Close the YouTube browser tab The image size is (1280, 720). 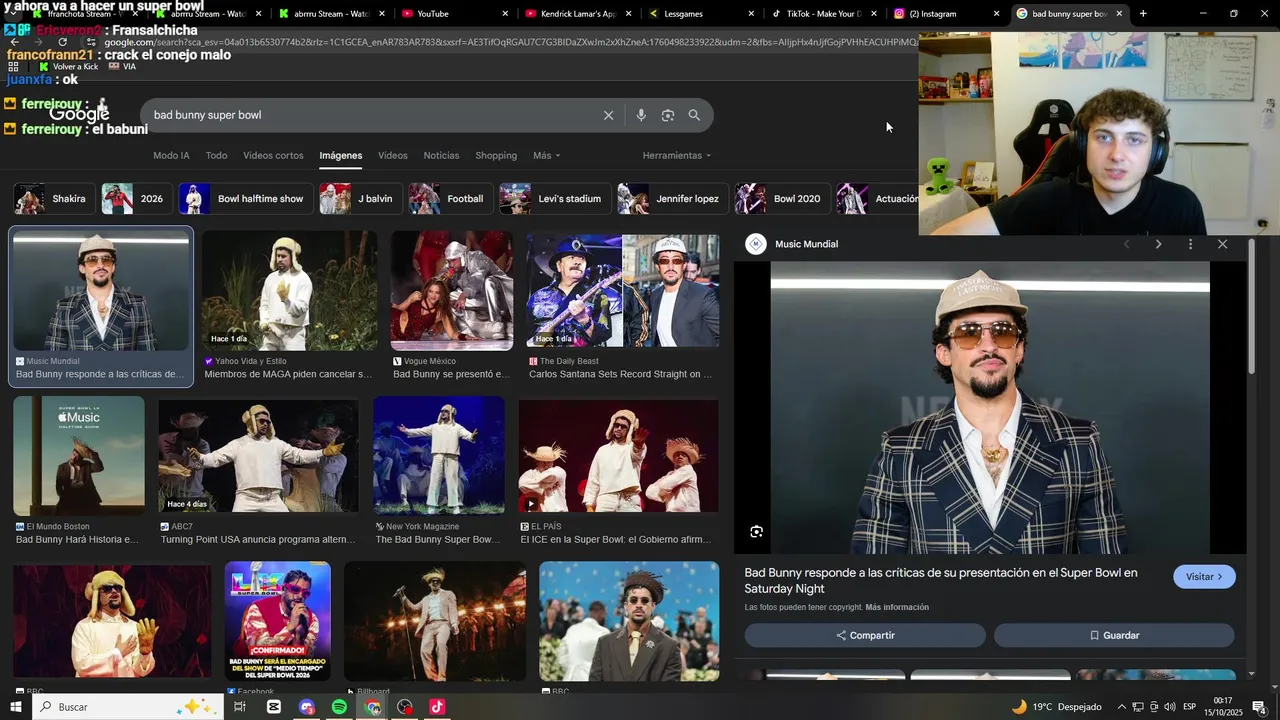505,14
